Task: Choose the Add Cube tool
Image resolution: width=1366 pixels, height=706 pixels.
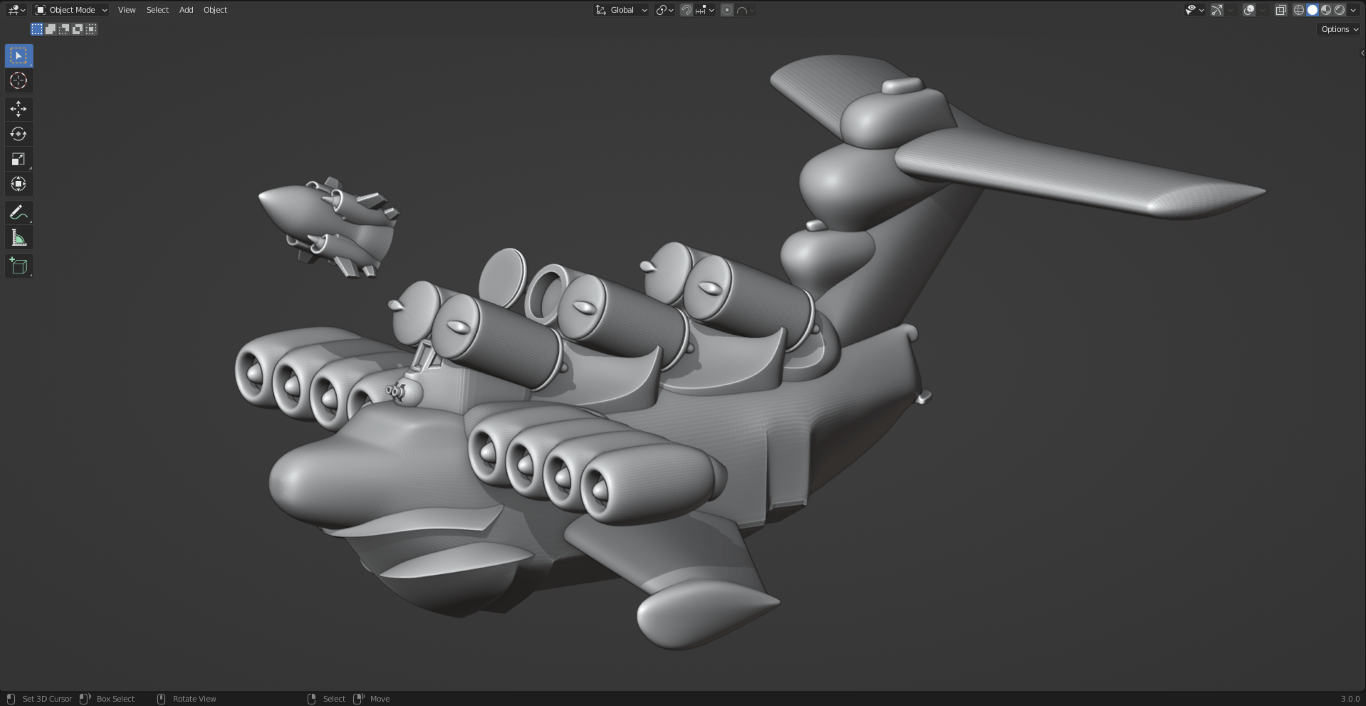Action: pos(18,266)
